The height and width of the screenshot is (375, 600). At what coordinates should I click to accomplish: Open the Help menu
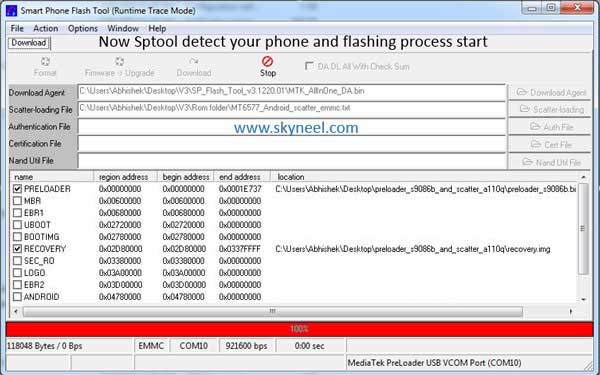coord(157,28)
